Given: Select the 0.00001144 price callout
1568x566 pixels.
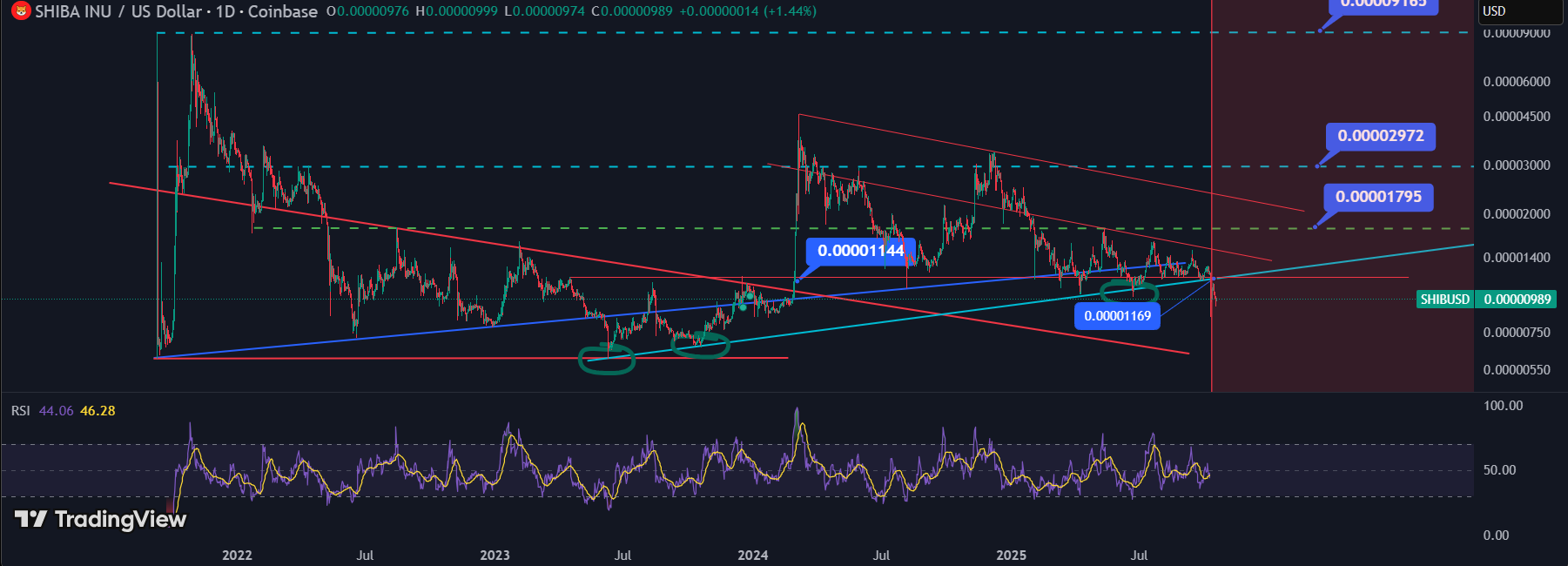Looking at the screenshot, I should point(860,251).
